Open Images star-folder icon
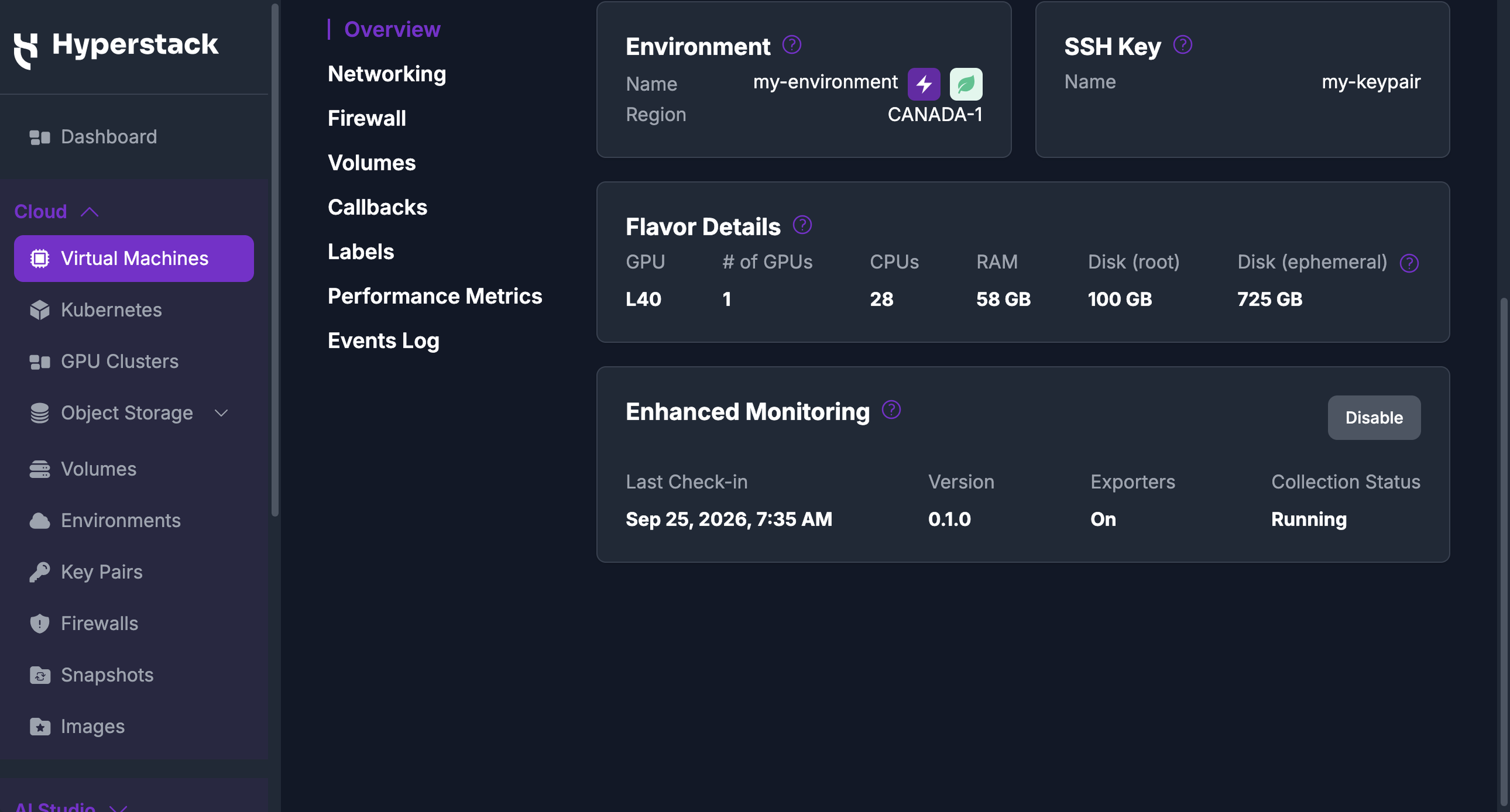Screen dimensions: 1510x812 [39, 726]
